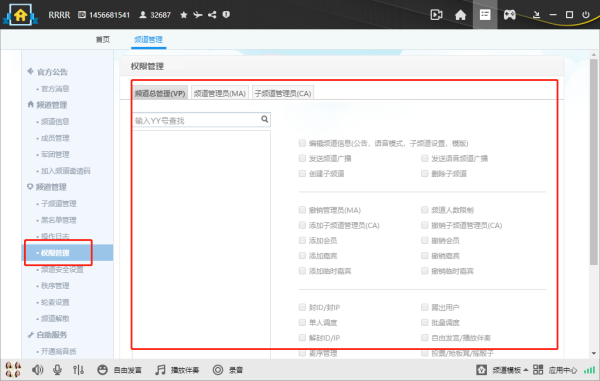The image size is (600, 381).
Task: Open the 子频道管理员(CA) tab
Action: point(283,93)
